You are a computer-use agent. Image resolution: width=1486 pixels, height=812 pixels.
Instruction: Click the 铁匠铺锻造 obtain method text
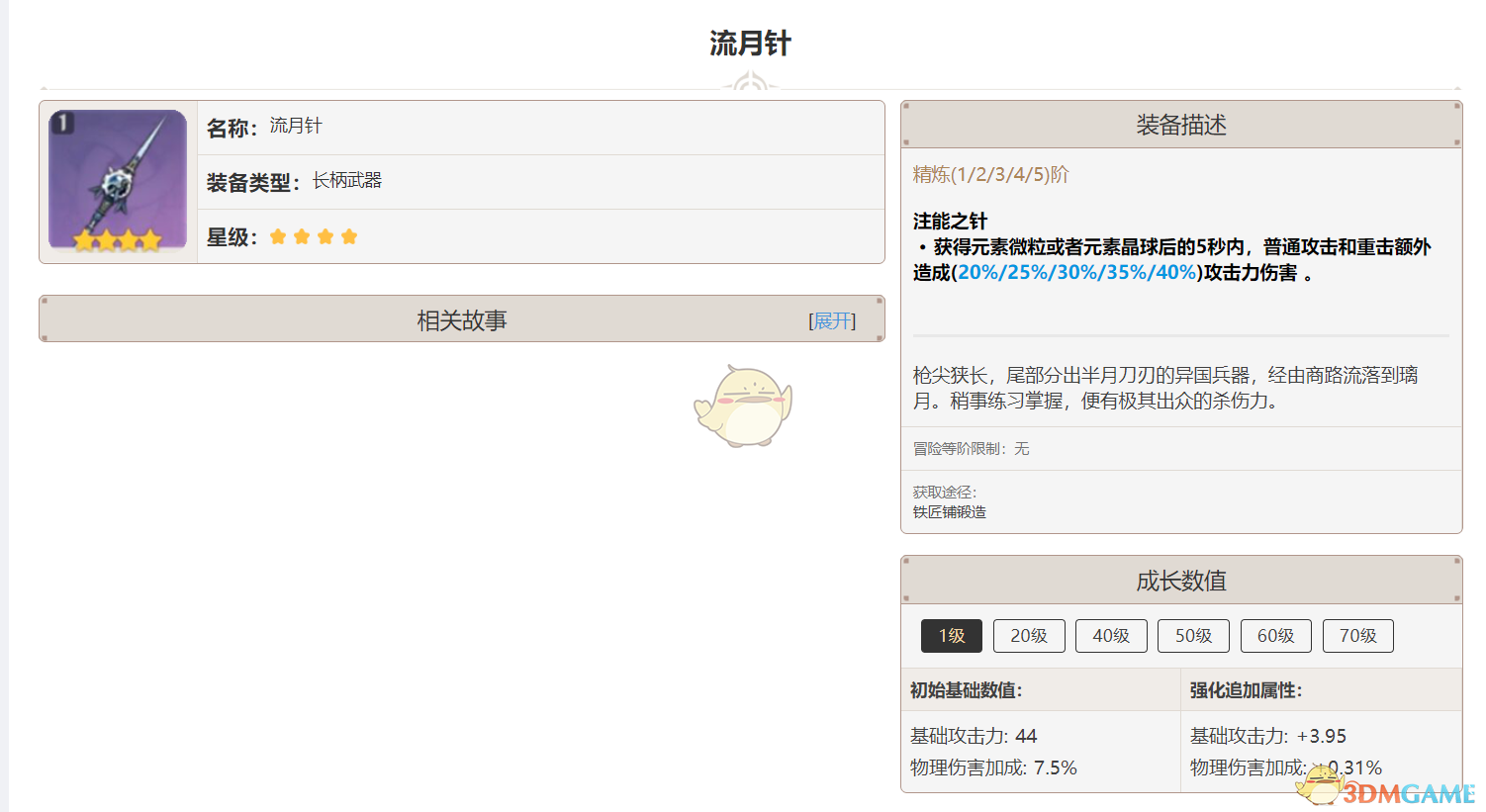(x=950, y=512)
